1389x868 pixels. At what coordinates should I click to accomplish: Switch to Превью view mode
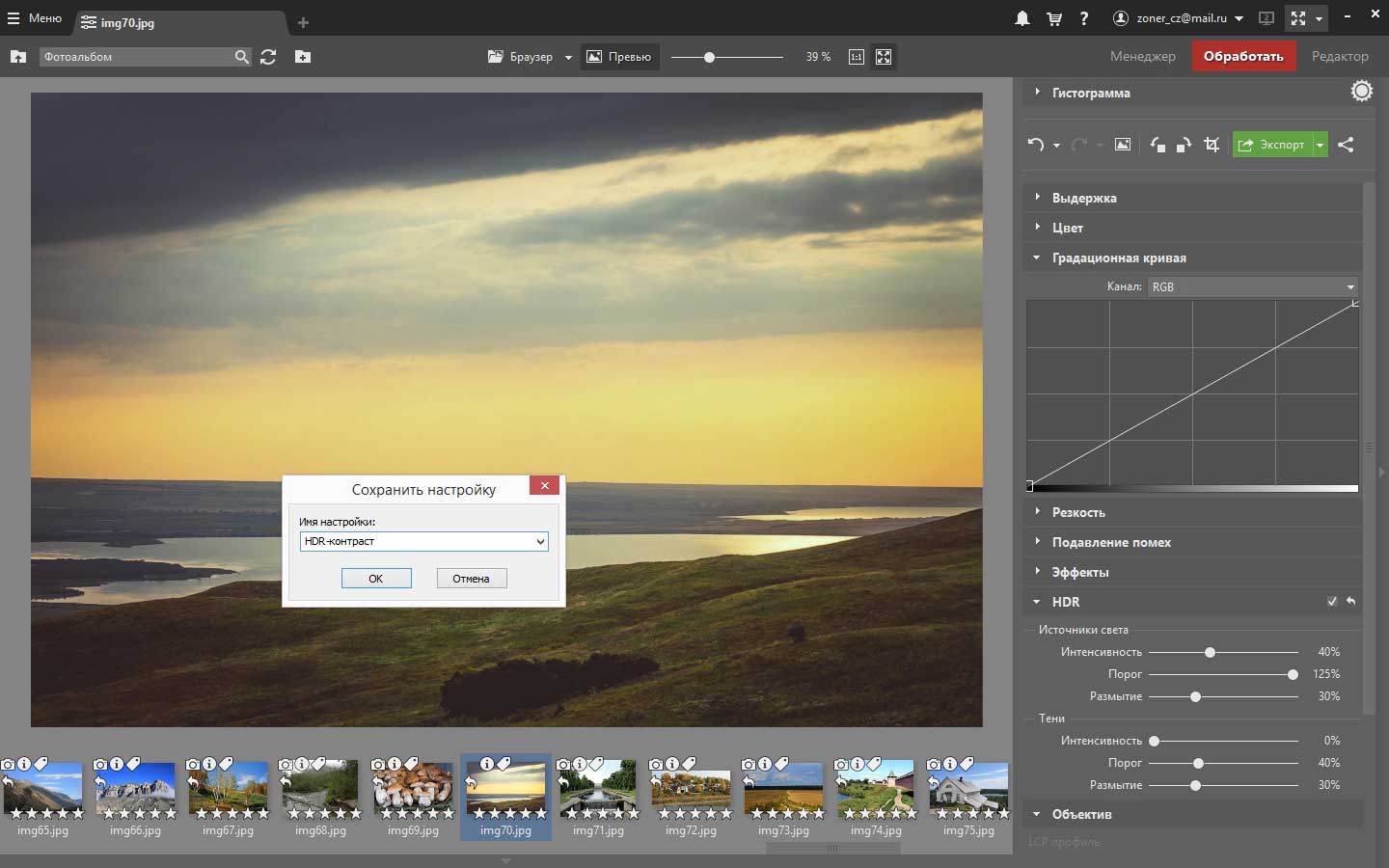point(619,57)
